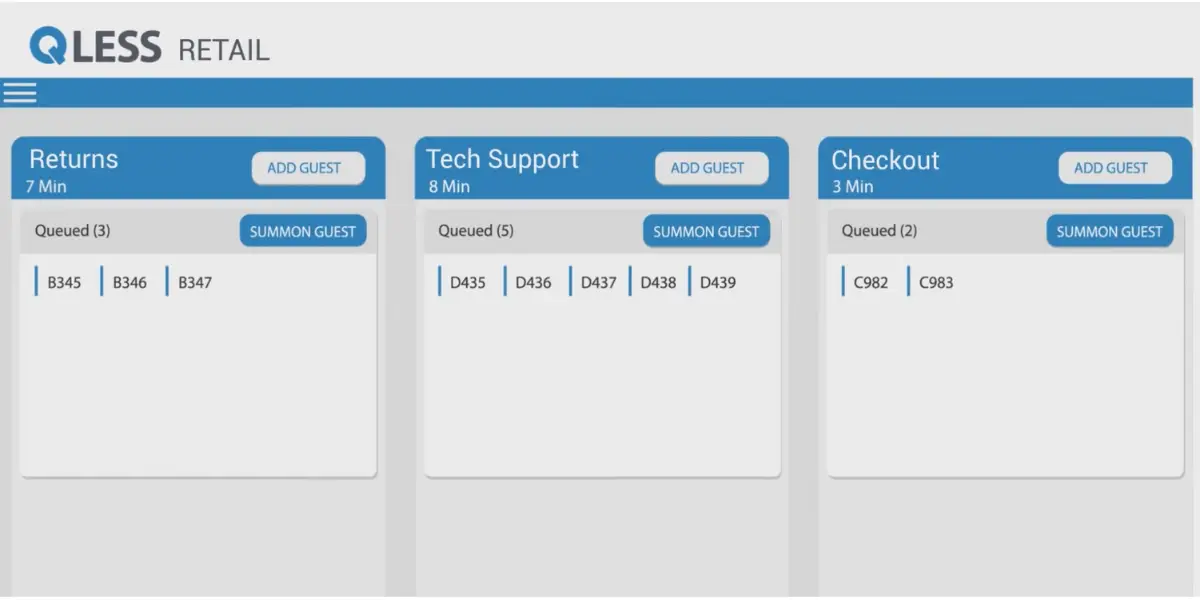The width and height of the screenshot is (1200, 600).
Task: Click the 8 Min wait time
Action: point(449,187)
